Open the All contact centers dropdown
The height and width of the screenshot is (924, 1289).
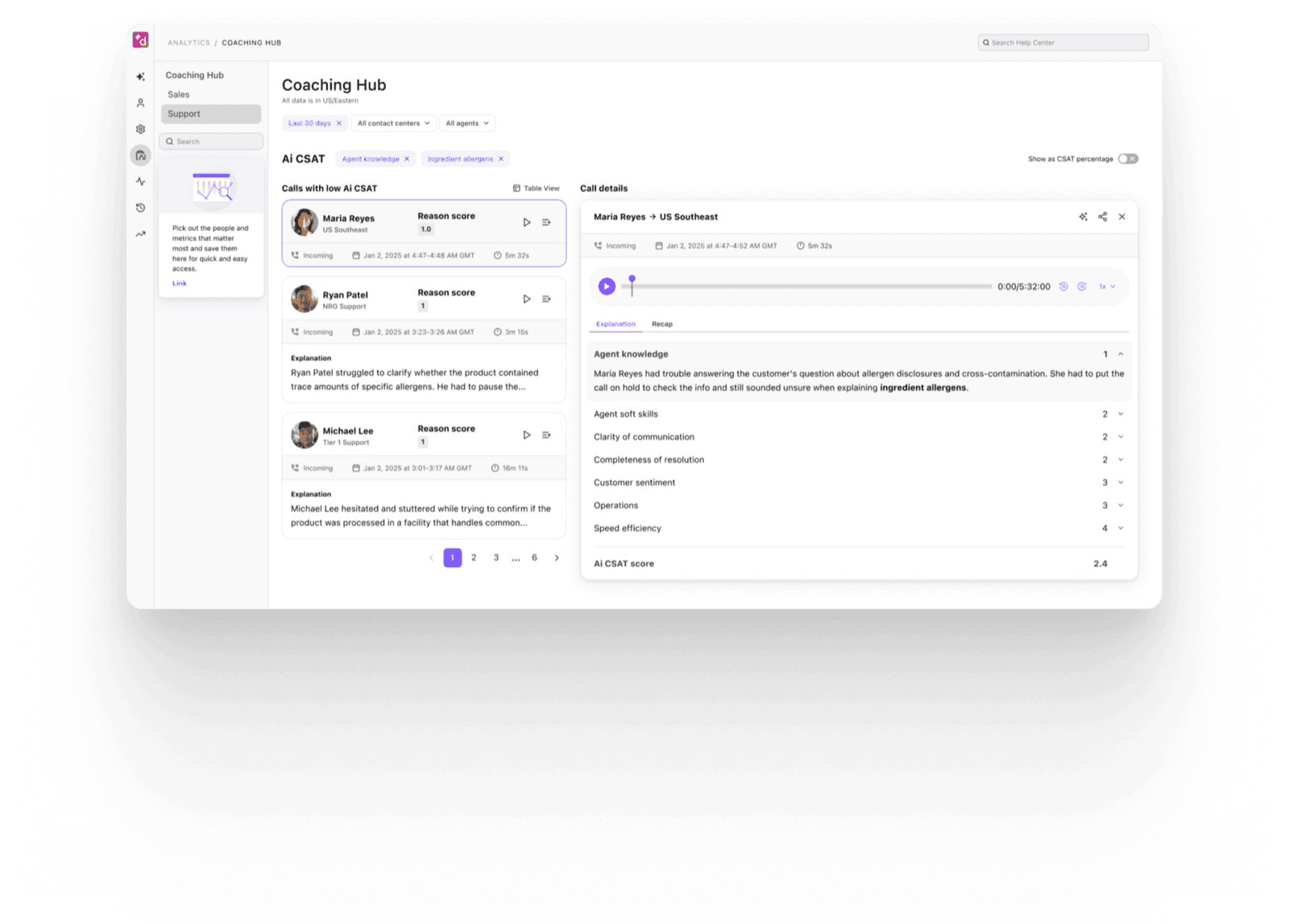(x=394, y=123)
